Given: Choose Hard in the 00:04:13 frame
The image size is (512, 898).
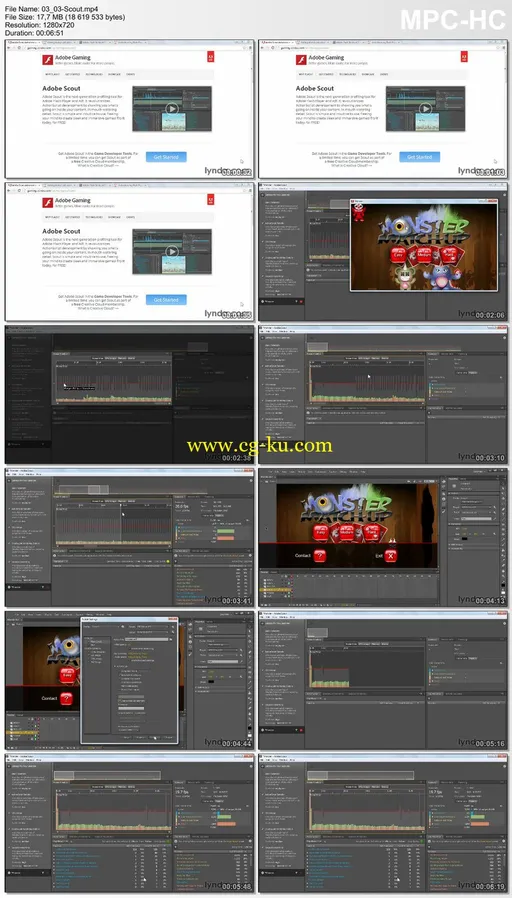Looking at the screenshot, I should click(372, 532).
